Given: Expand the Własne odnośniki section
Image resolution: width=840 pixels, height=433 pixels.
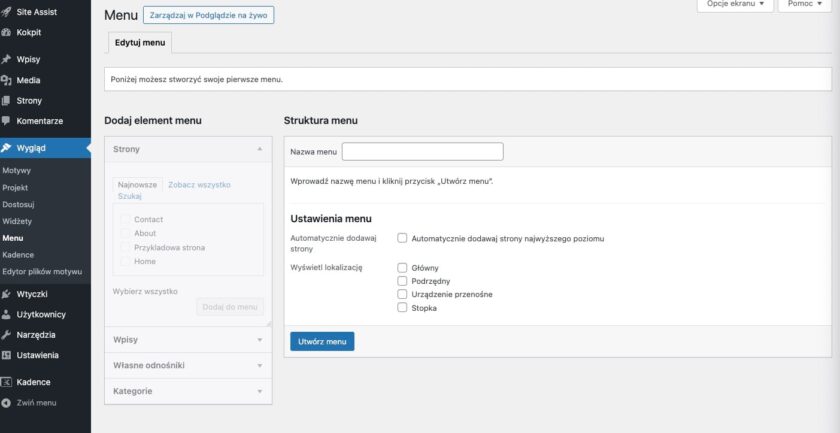Looking at the screenshot, I should click(188, 366).
